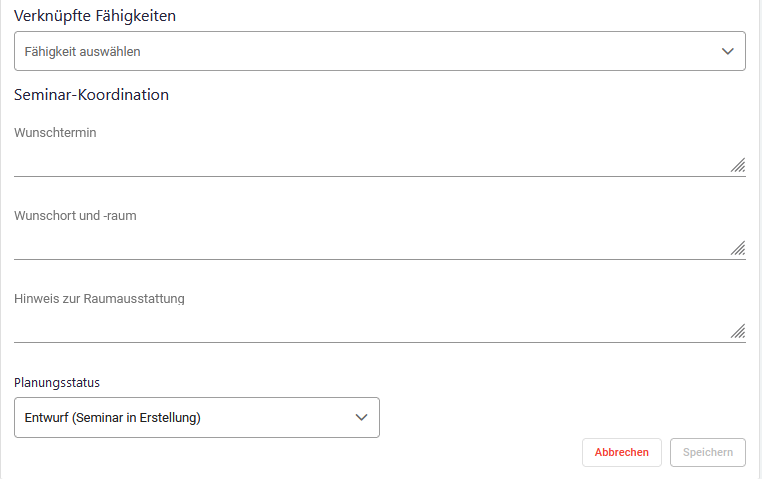Click the Planungsstatus label text
762x479 pixels.
pos(57,382)
